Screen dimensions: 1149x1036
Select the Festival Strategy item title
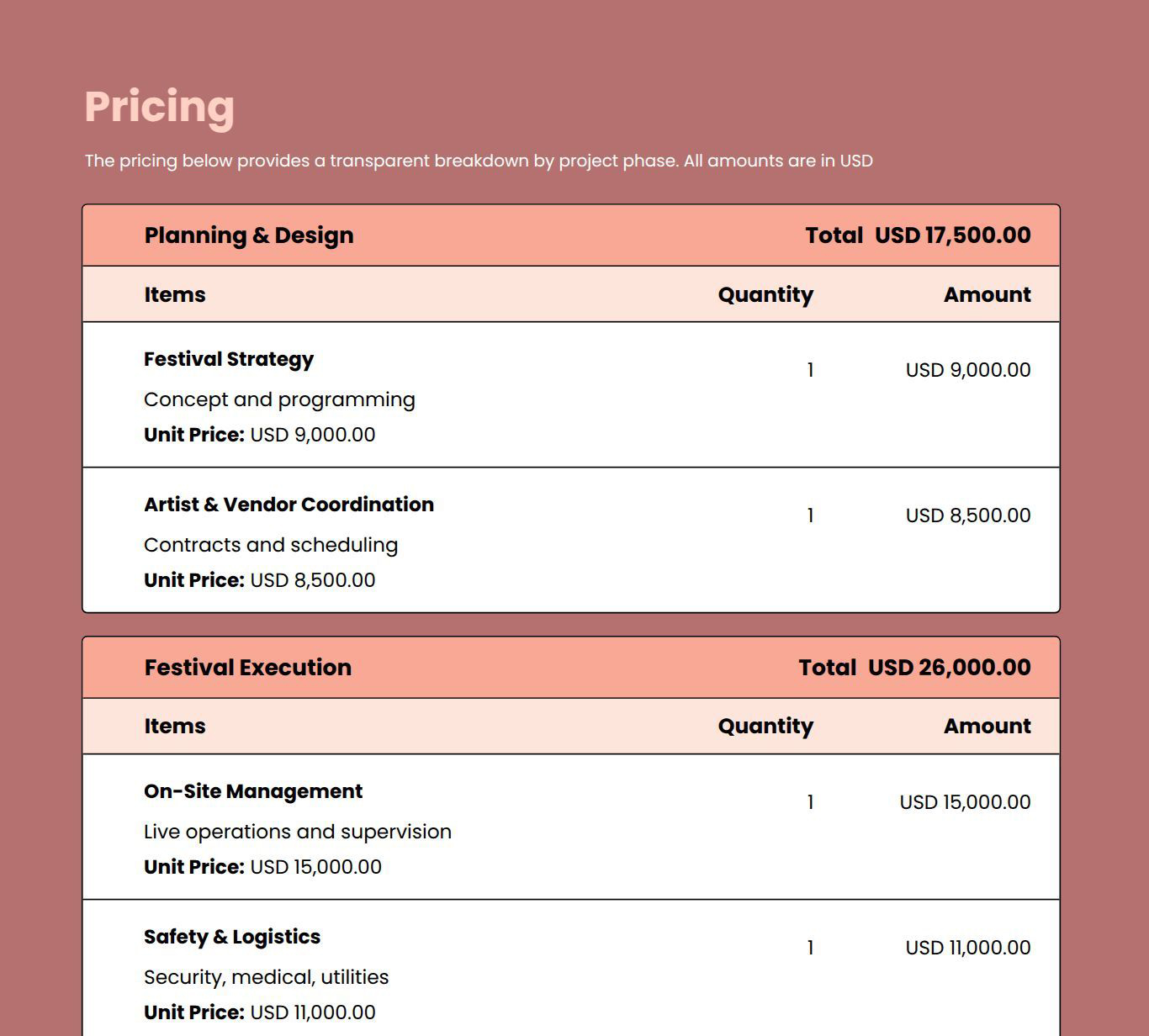coord(228,359)
